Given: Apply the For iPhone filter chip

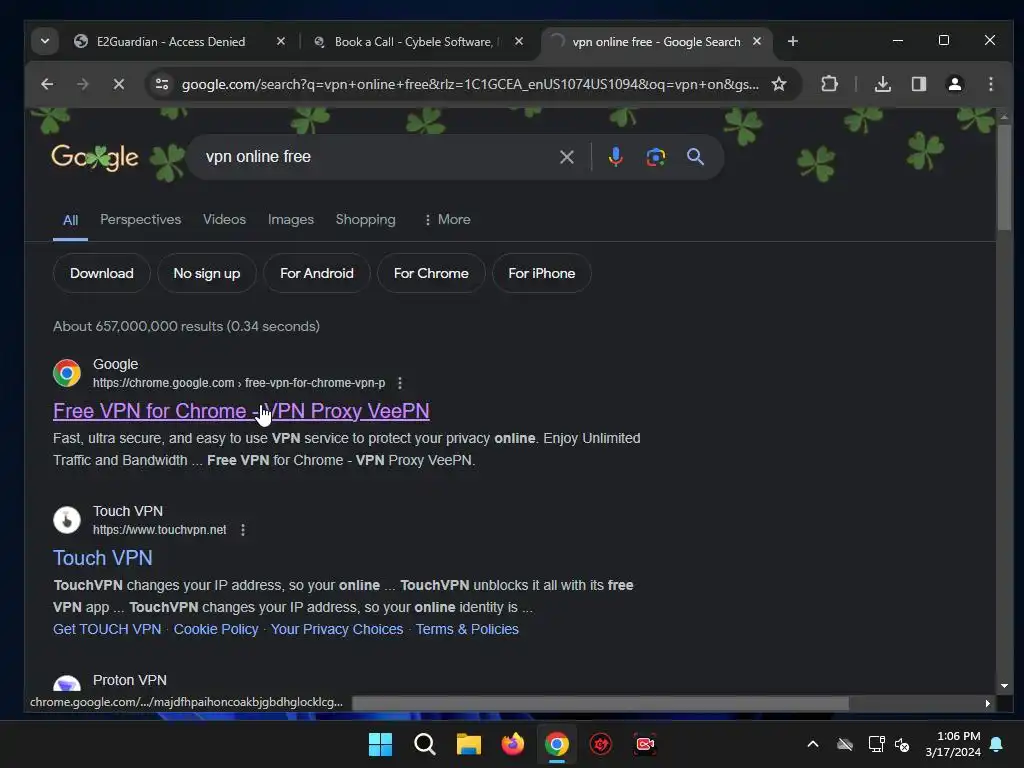Looking at the screenshot, I should point(542,274).
